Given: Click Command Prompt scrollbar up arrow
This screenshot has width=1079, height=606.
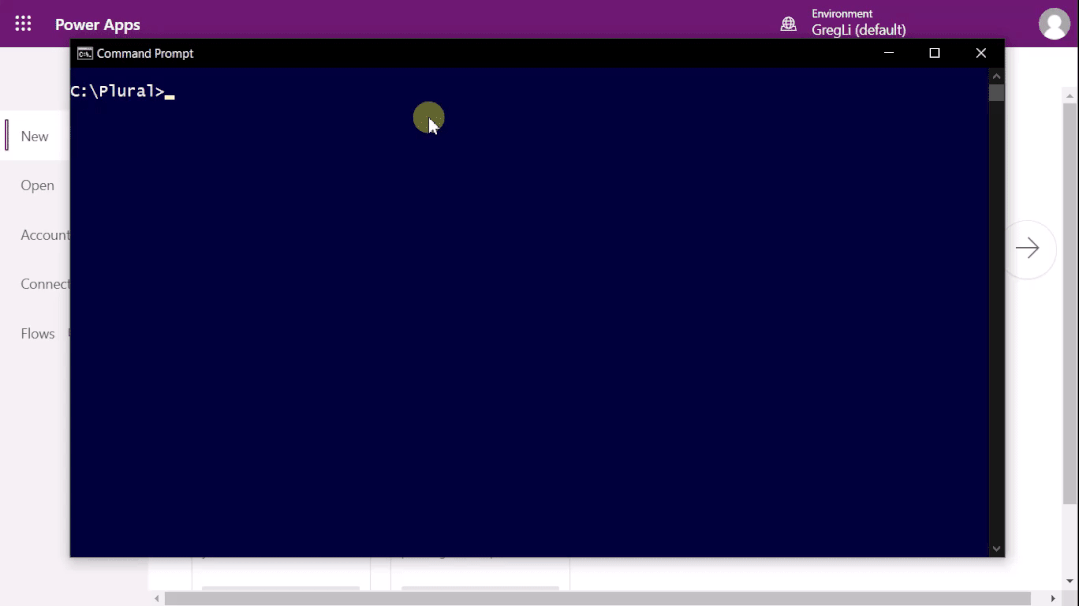Looking at the screenshot, I should (x=996, y=76).
